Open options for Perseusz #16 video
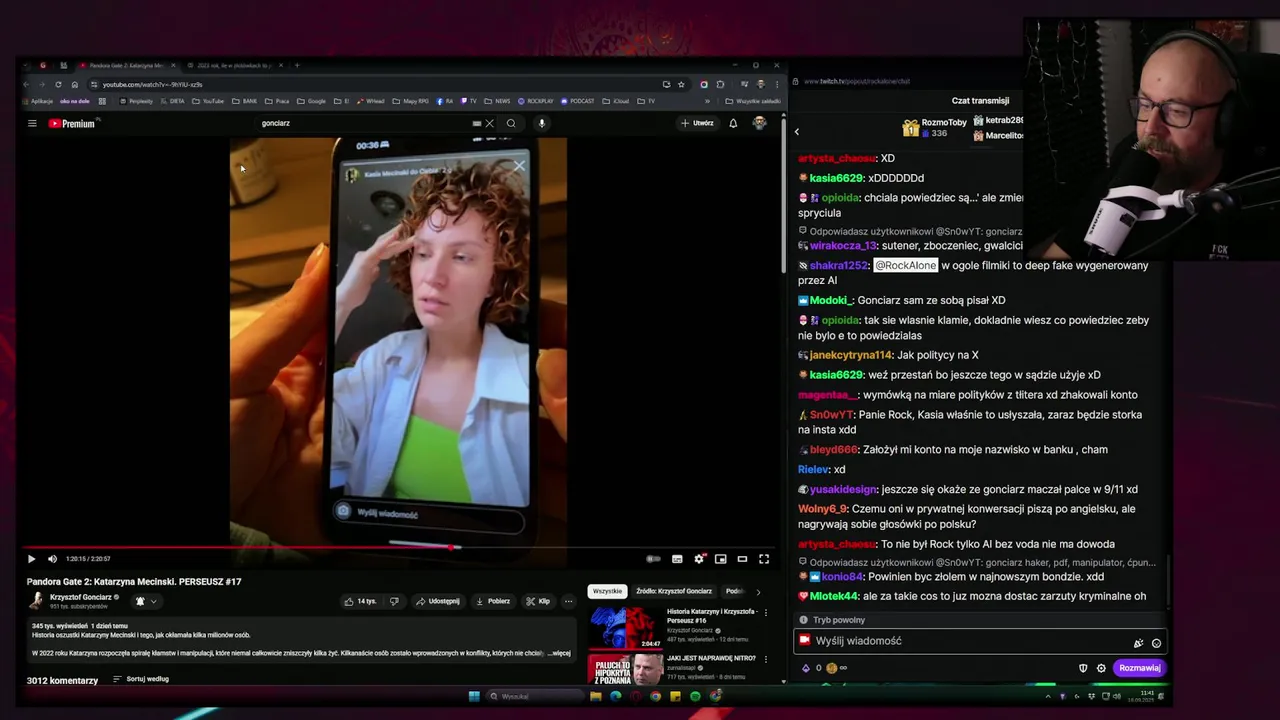The height and width of the screenshot is (720, 1280). pyautogui.click(x=766, y=612)
